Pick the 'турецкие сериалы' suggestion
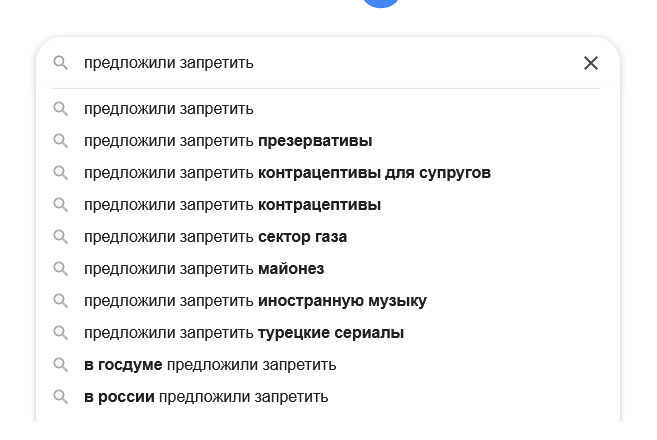 point(244,333)
